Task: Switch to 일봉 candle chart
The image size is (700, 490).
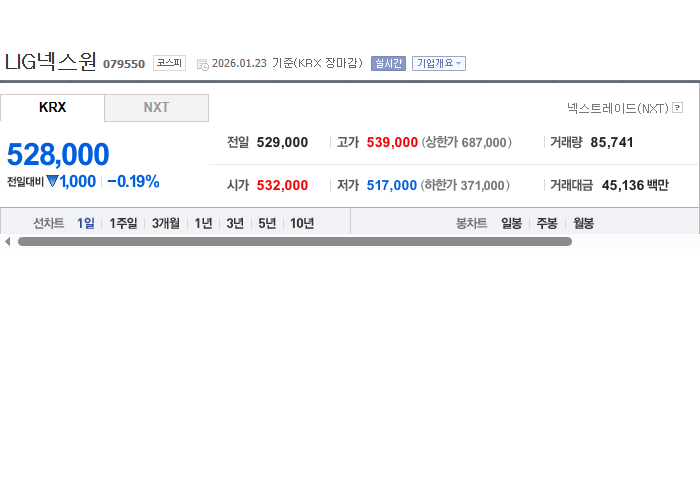Action: 512,223
